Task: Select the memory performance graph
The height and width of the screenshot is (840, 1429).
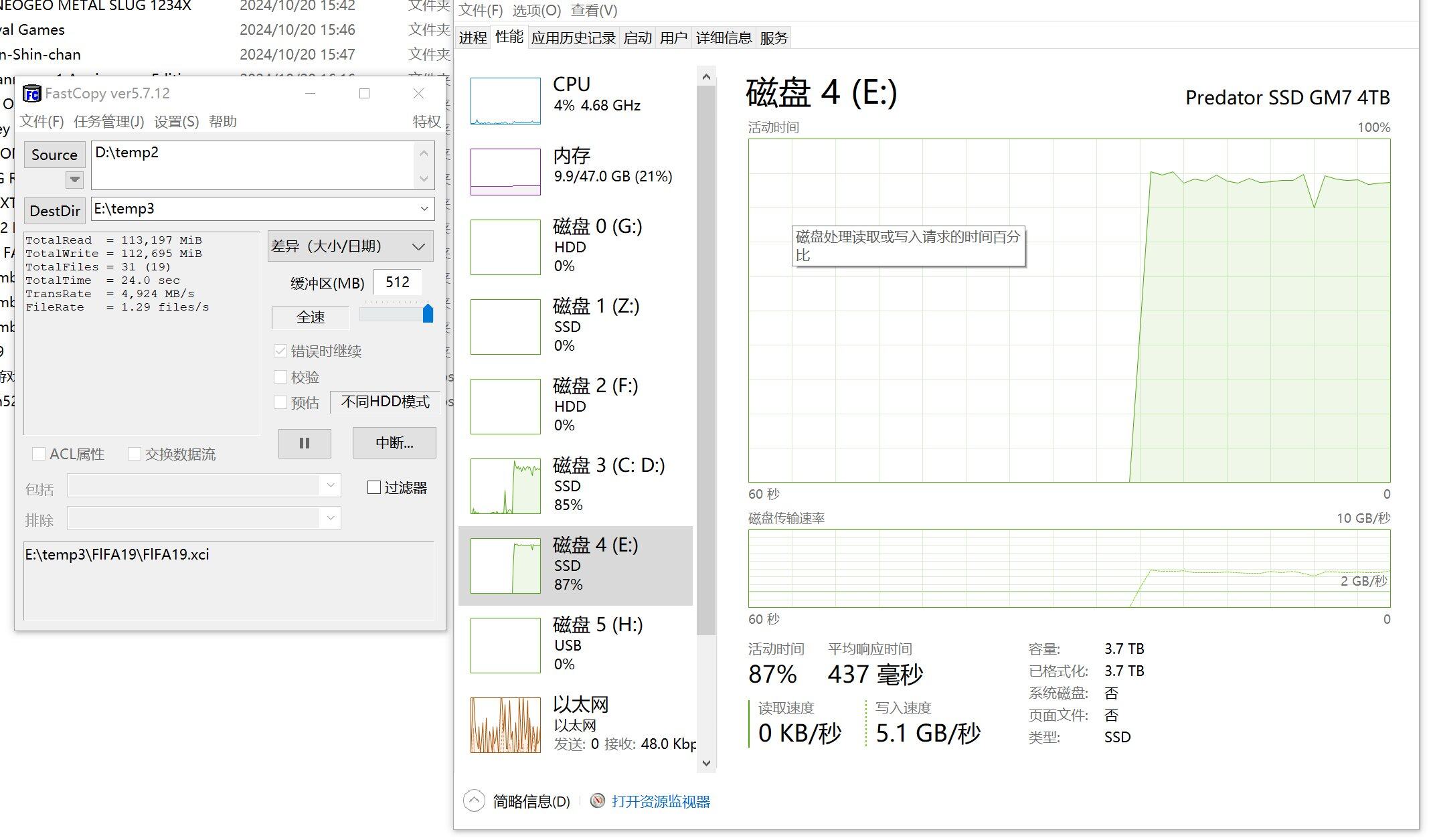Action: pos(505,172)
